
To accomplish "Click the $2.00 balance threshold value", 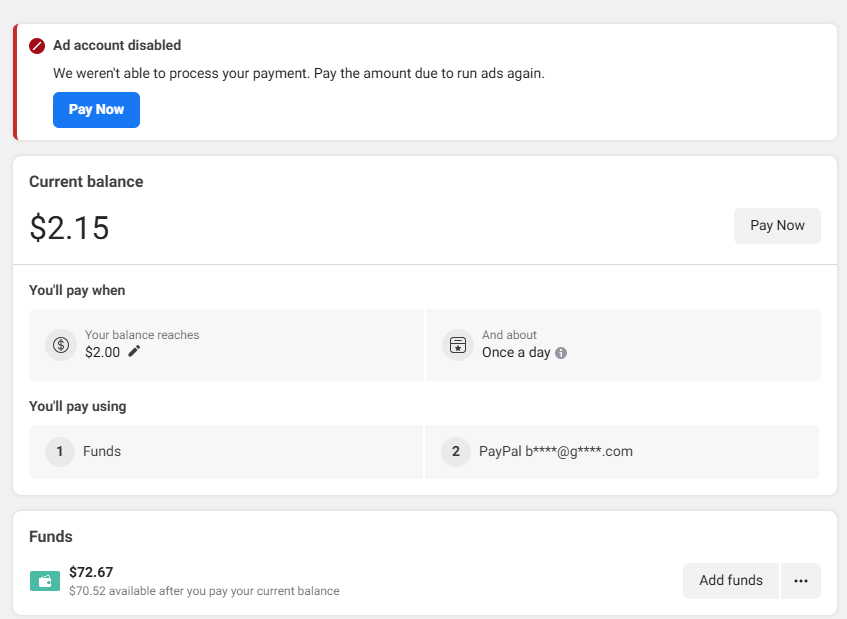I will [x=102, y=352].
